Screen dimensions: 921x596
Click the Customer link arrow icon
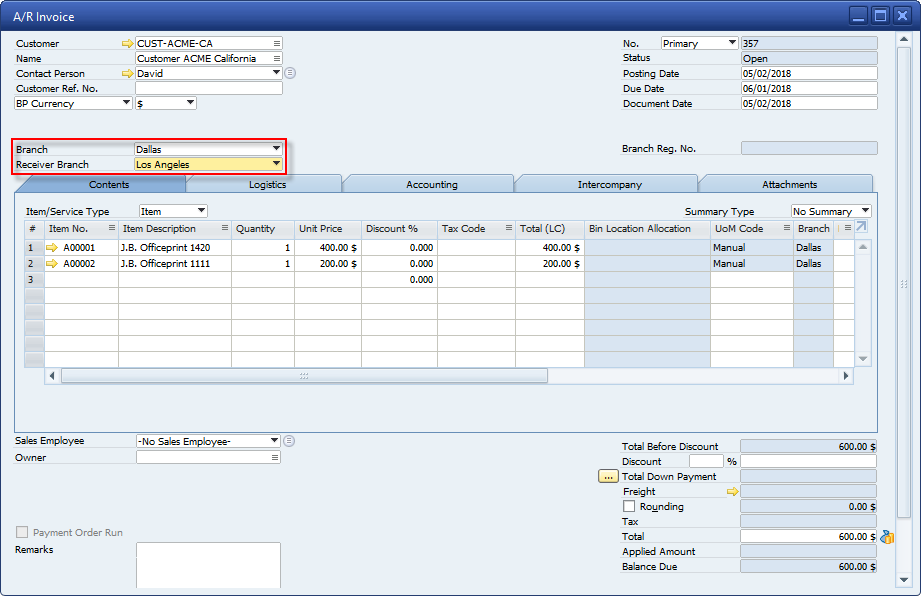127,44
